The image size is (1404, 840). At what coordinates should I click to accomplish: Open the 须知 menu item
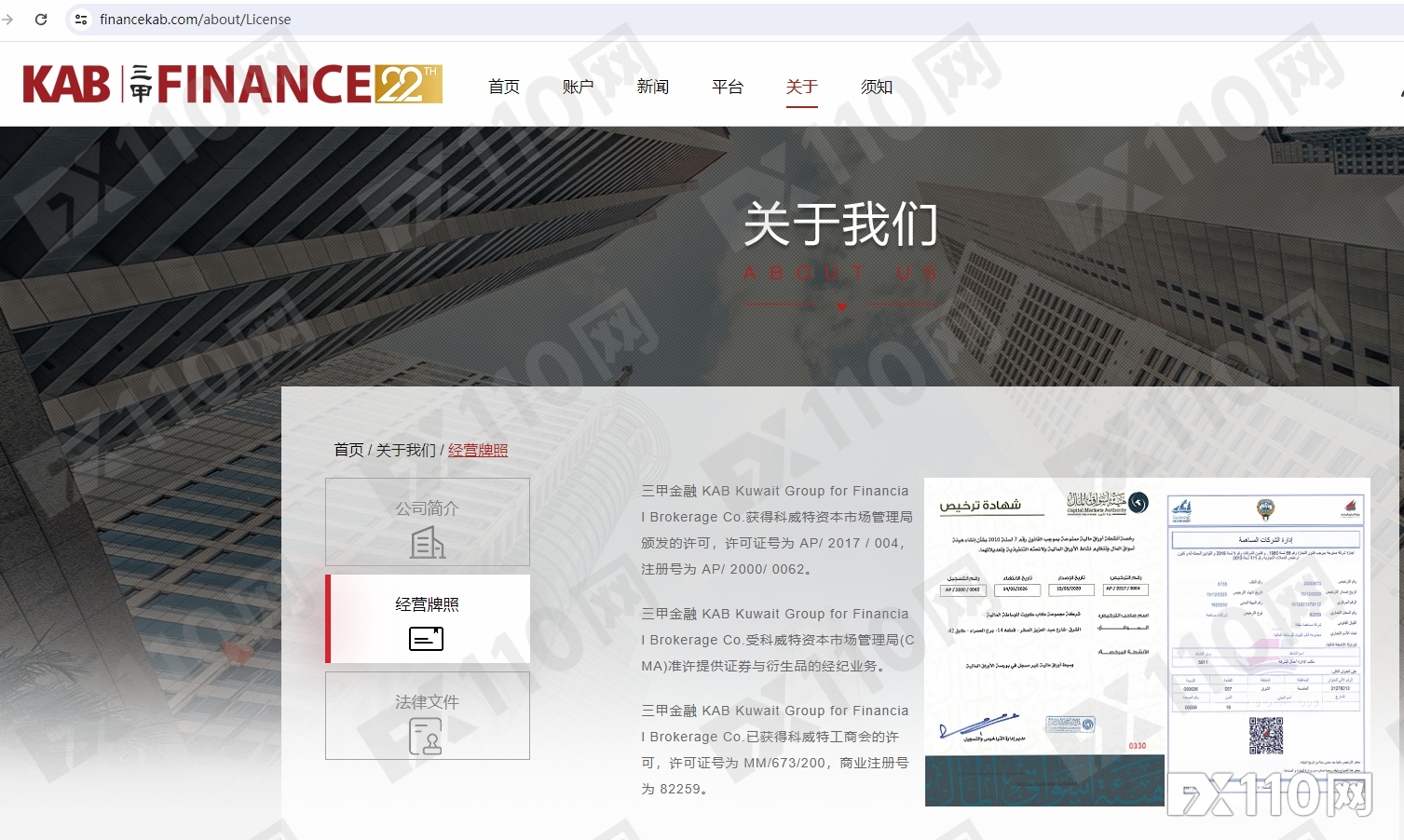pos(877,87)
